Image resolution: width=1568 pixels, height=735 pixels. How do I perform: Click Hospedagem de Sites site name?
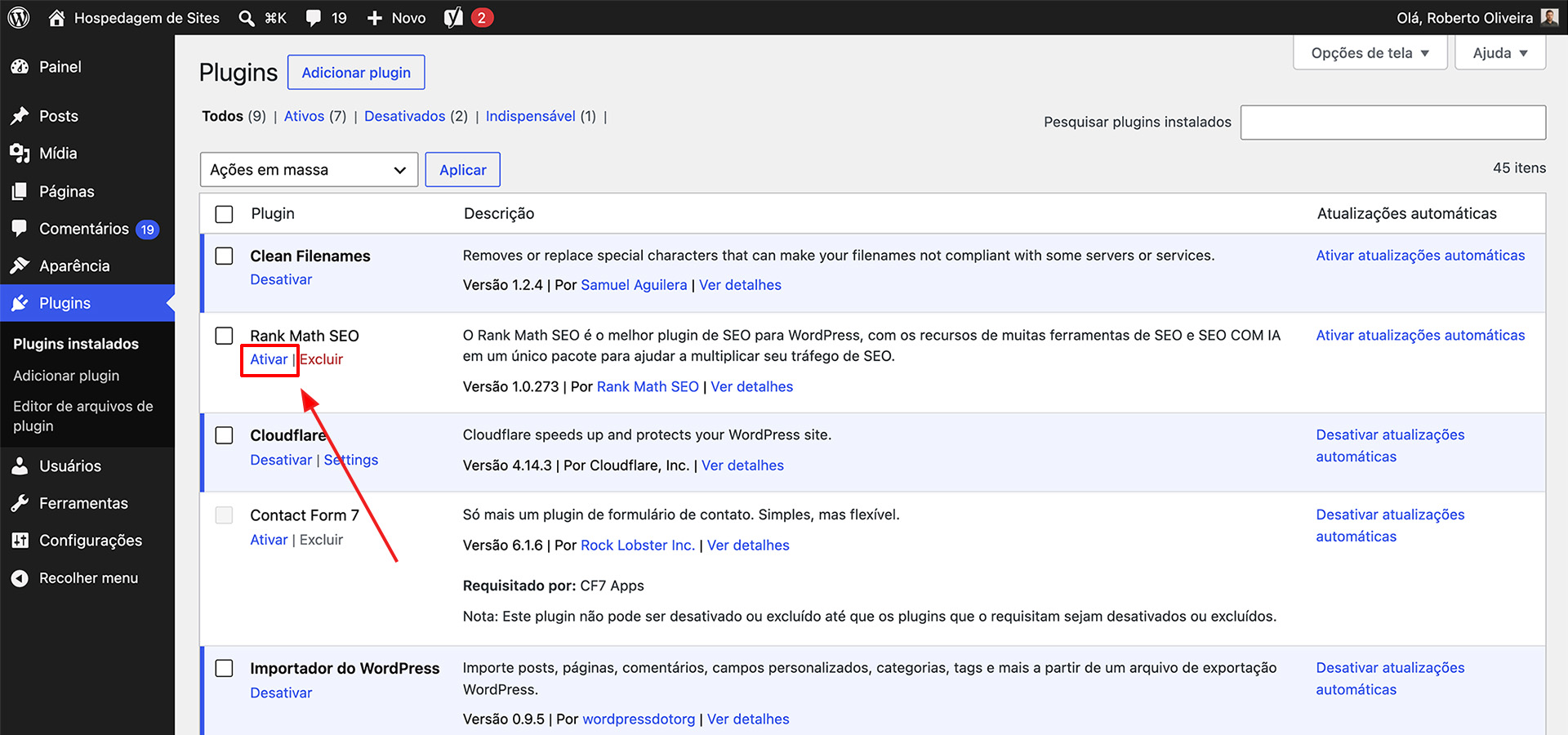pyautogui.click(x=147, y=18)
